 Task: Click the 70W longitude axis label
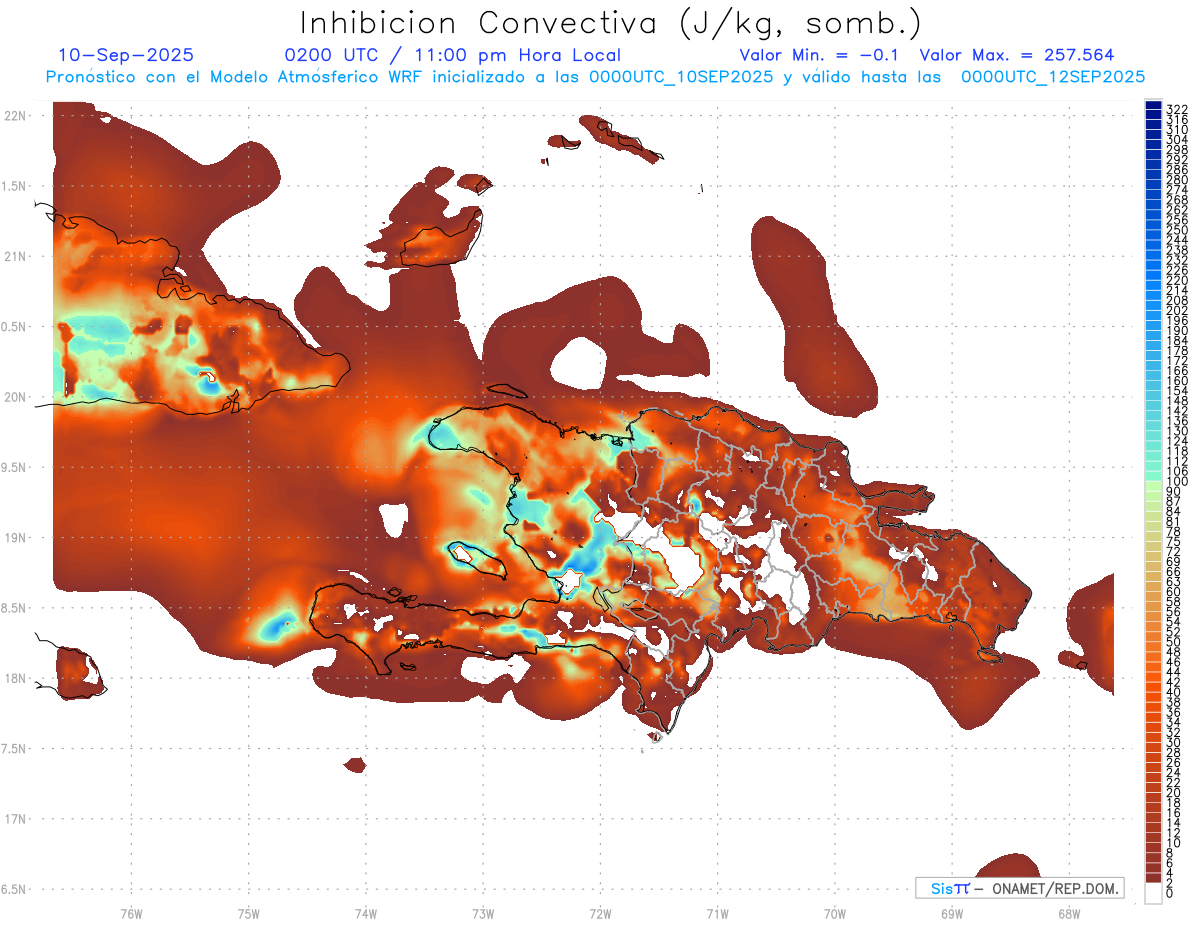click(834, 912)
